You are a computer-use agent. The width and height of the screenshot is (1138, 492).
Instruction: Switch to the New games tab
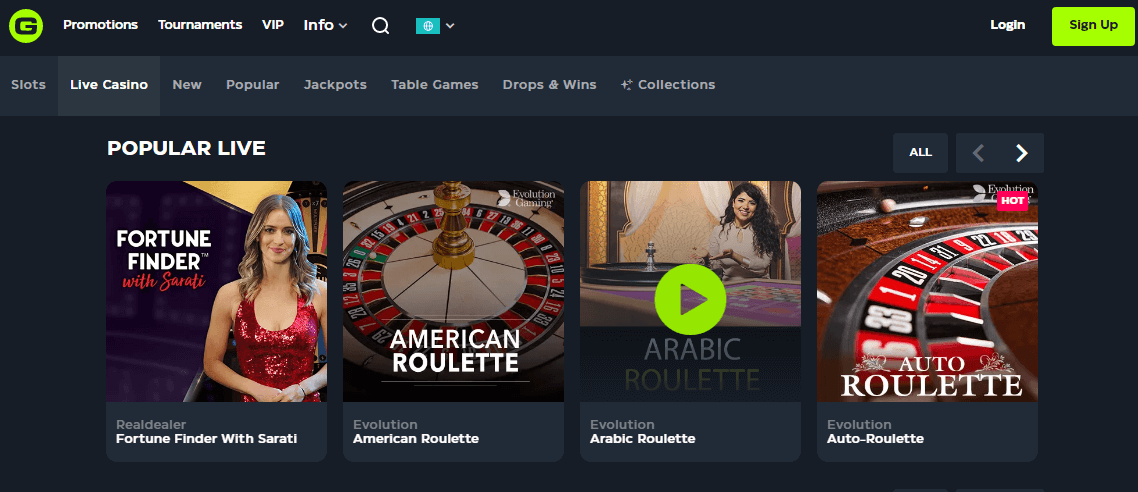pos(187,85)
